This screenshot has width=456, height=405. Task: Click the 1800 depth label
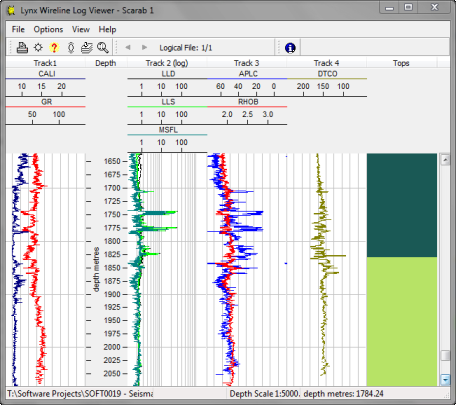tap(112, 241)
